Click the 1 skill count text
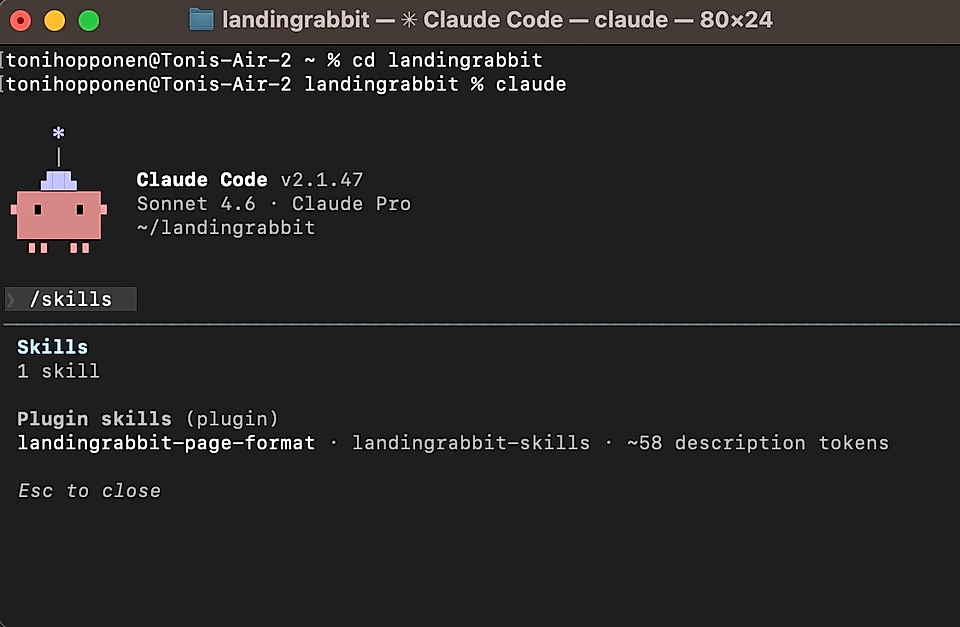Screen dimensions: 960x627 (x=57, y=370)
